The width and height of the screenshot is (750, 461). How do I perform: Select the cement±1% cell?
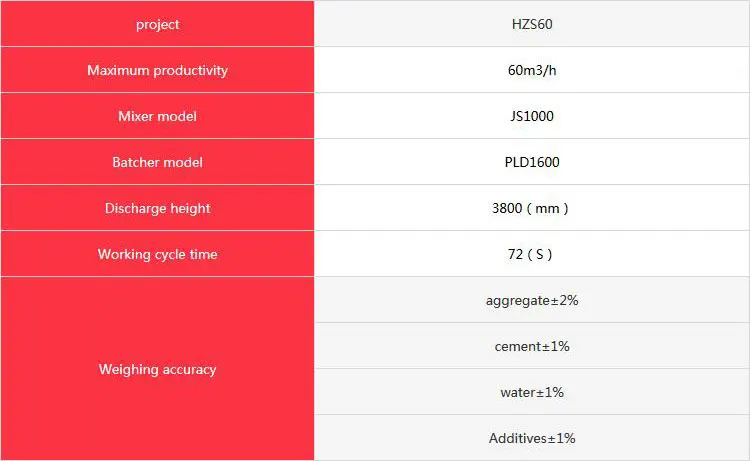pos(531,346)
